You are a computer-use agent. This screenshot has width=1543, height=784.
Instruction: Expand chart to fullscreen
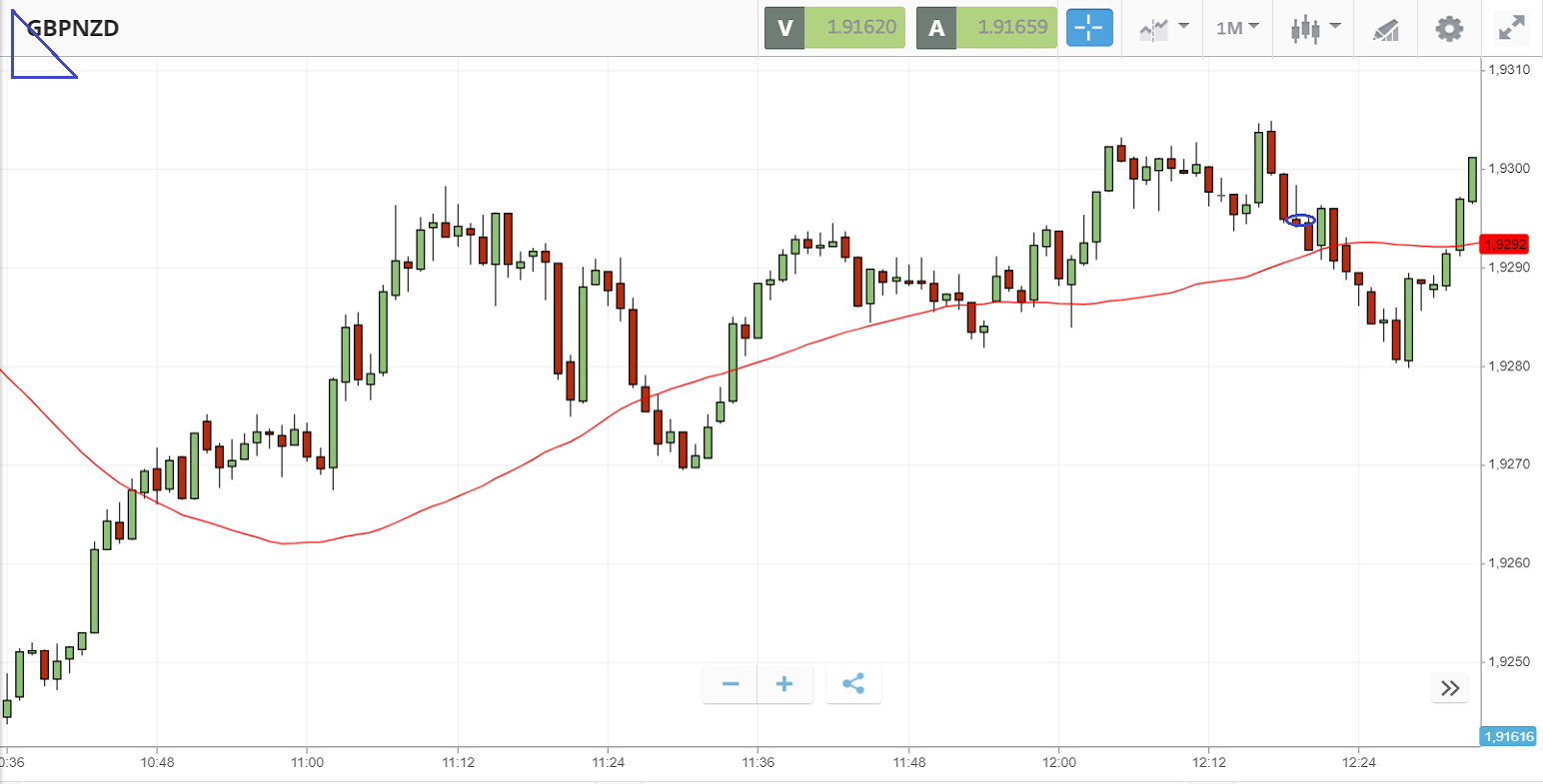point(1510,28)
